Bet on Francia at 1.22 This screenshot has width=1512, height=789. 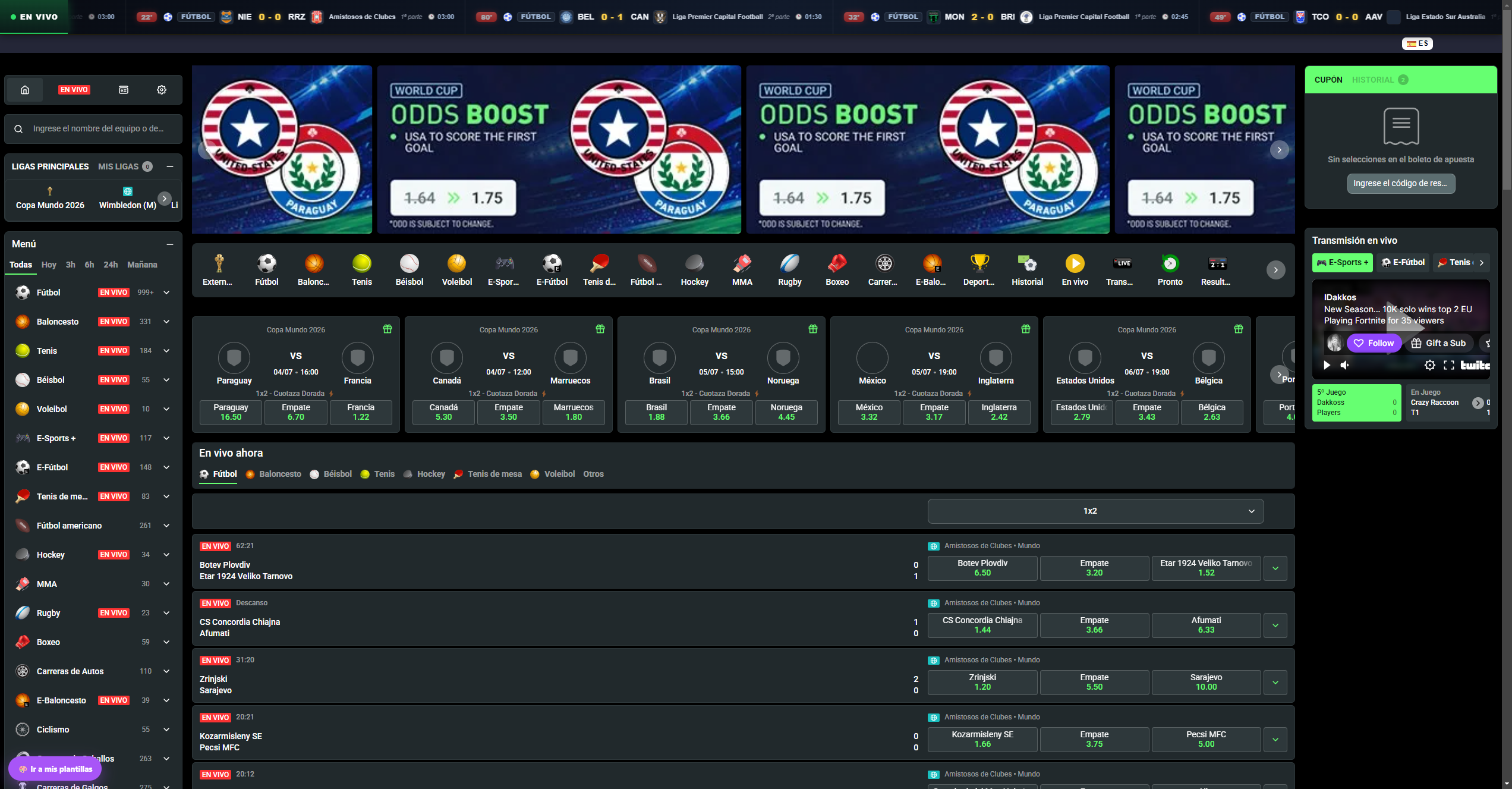pyautogui.click(x=361, y=412)
